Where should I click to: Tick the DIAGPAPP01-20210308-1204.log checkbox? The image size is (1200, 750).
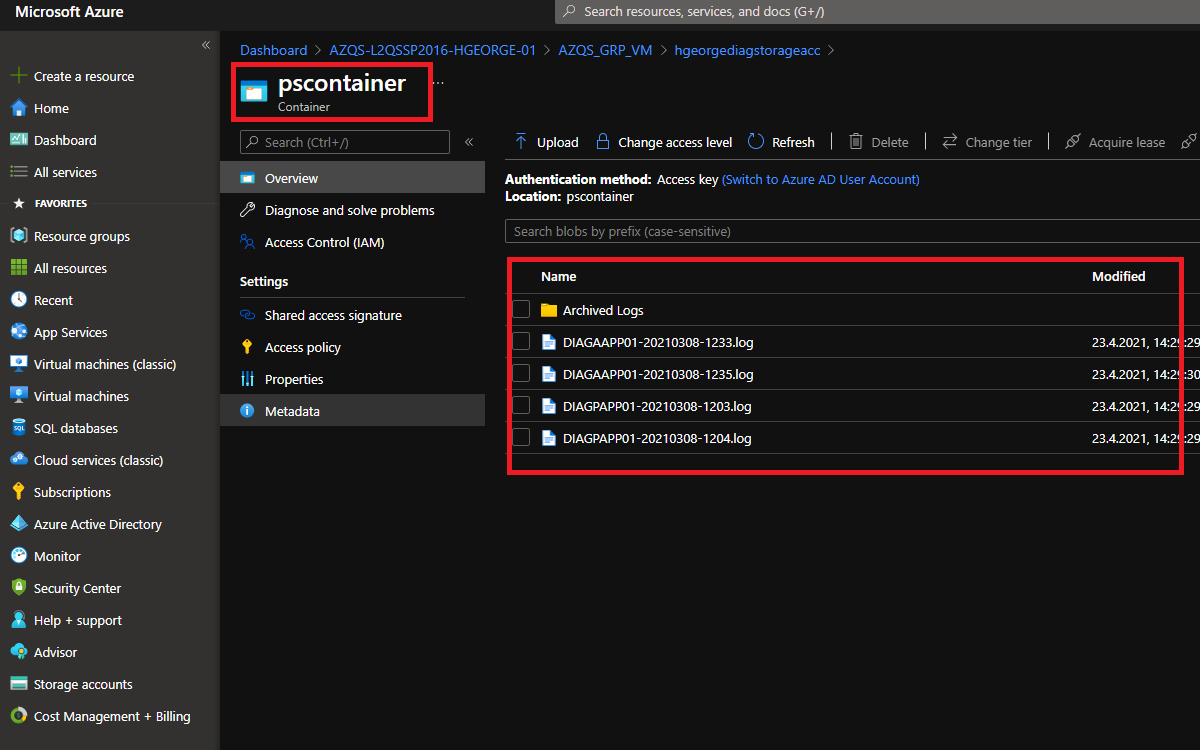click(x=521, y=438)
